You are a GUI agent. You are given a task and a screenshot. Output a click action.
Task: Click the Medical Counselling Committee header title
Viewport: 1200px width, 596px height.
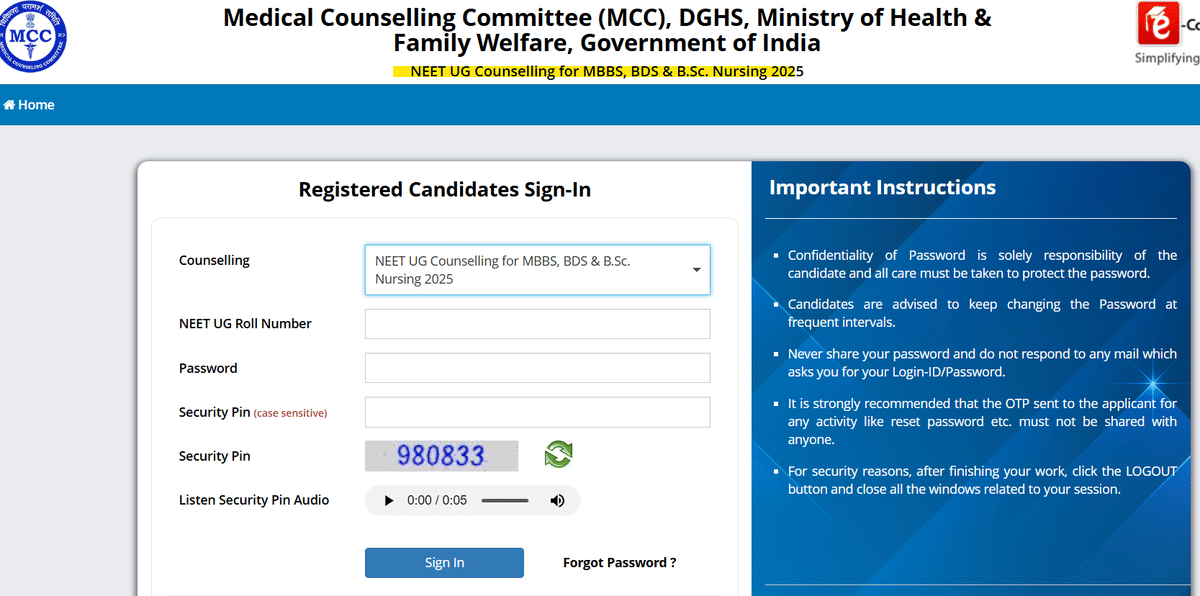[607, 30]
